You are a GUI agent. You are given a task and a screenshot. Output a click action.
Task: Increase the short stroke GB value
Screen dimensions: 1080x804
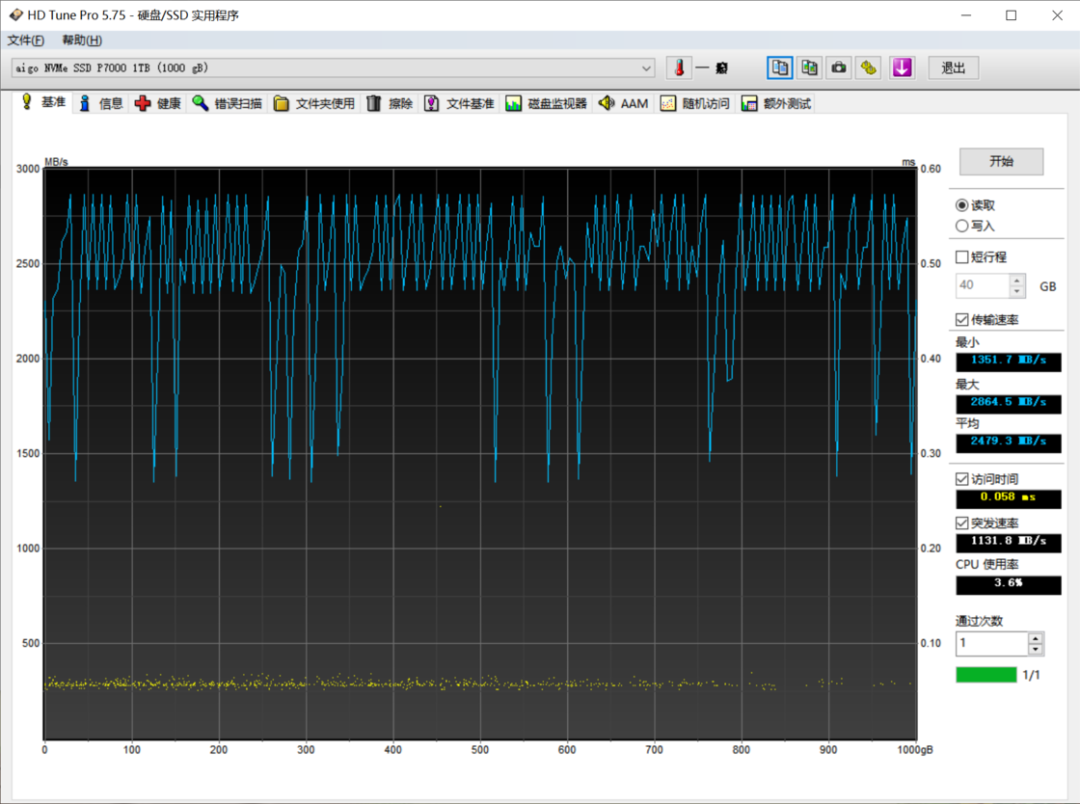pyautogui.click(x=1017, y=280)
